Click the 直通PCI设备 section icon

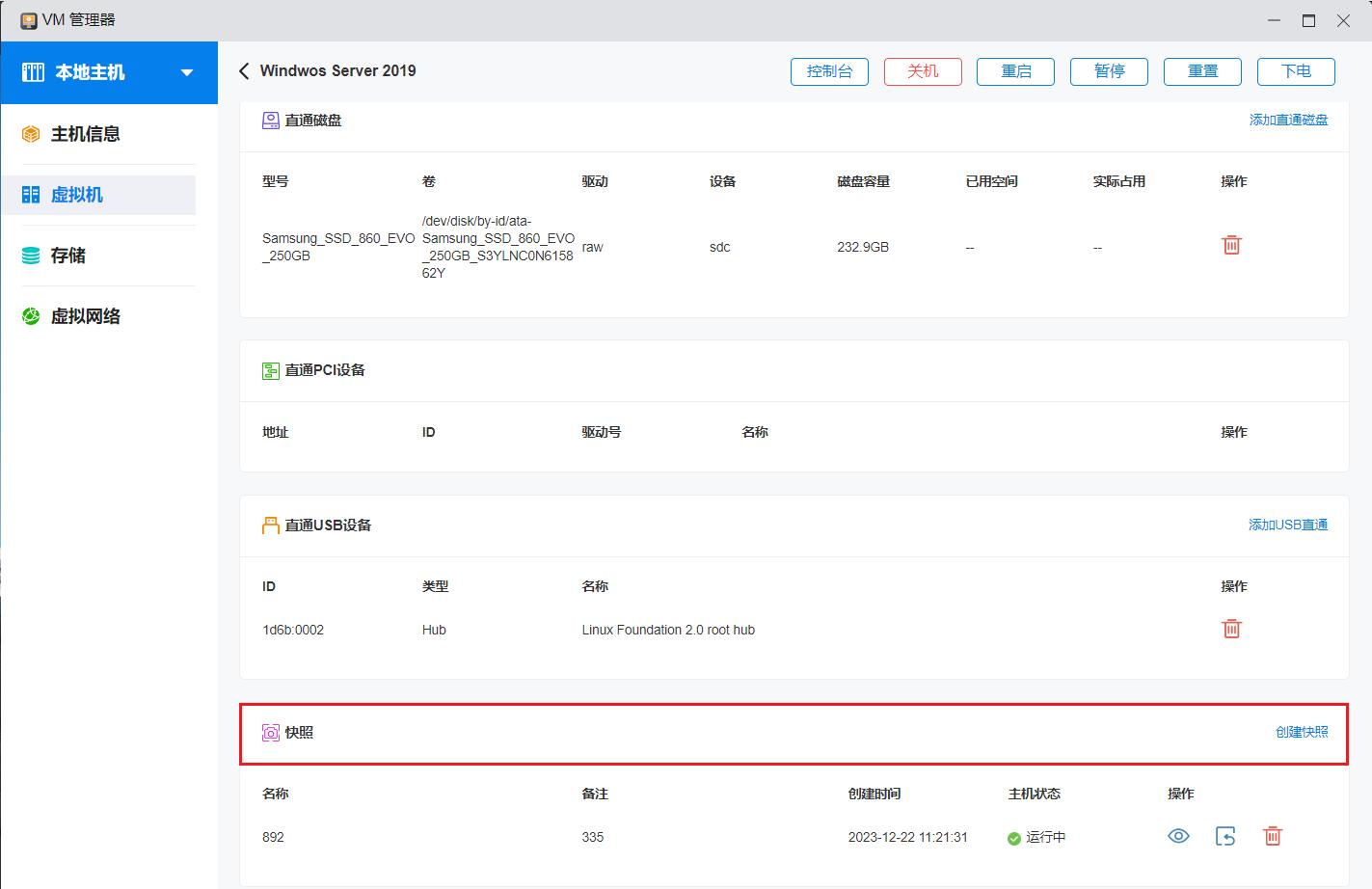coord(271,370)
